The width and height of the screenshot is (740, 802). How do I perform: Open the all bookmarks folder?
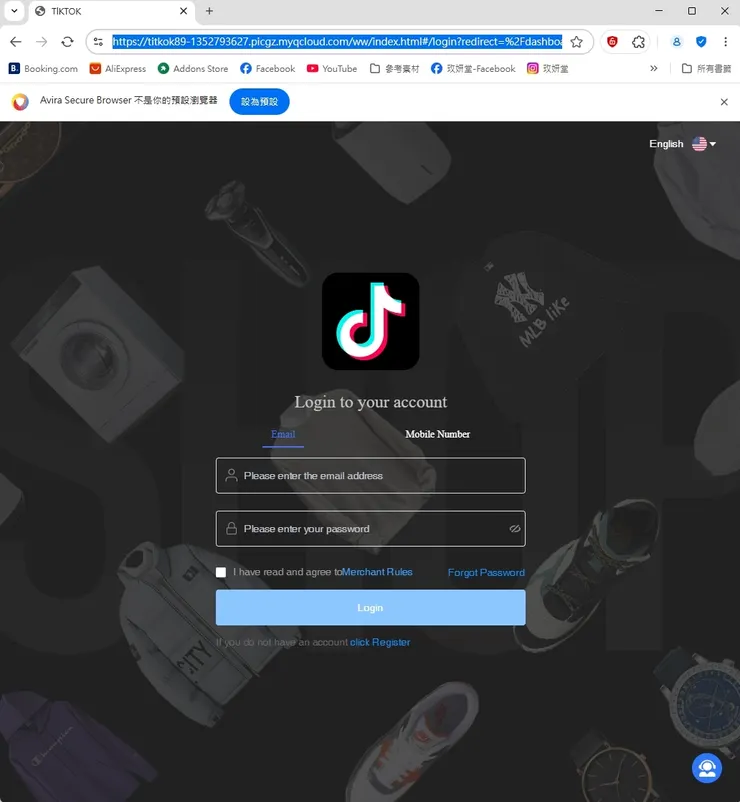[x=706, y=69]
